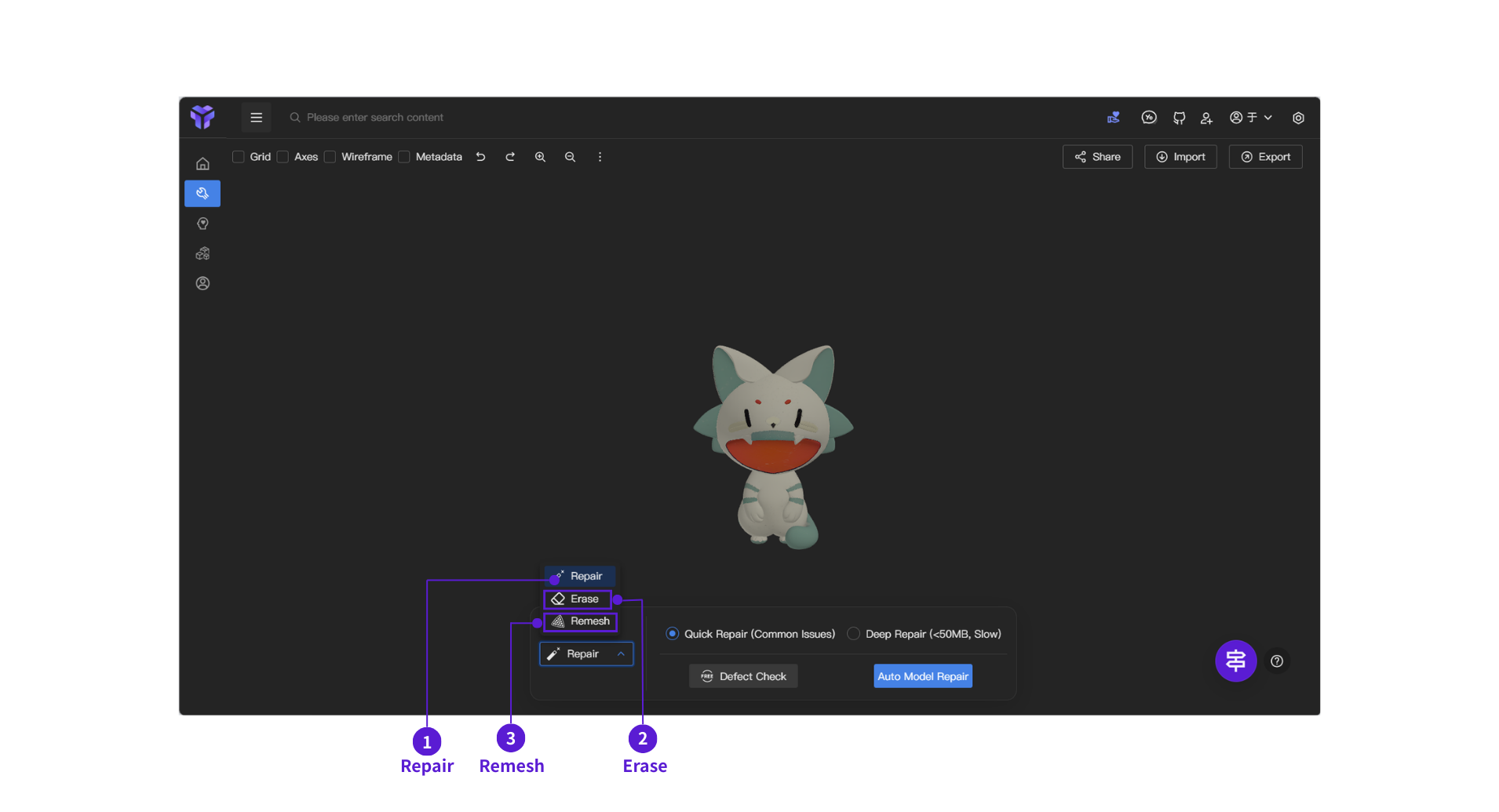This screenshot has width=1499, height=812.
Task: Open the three-dot more options menu
Action: coord(600,157)
